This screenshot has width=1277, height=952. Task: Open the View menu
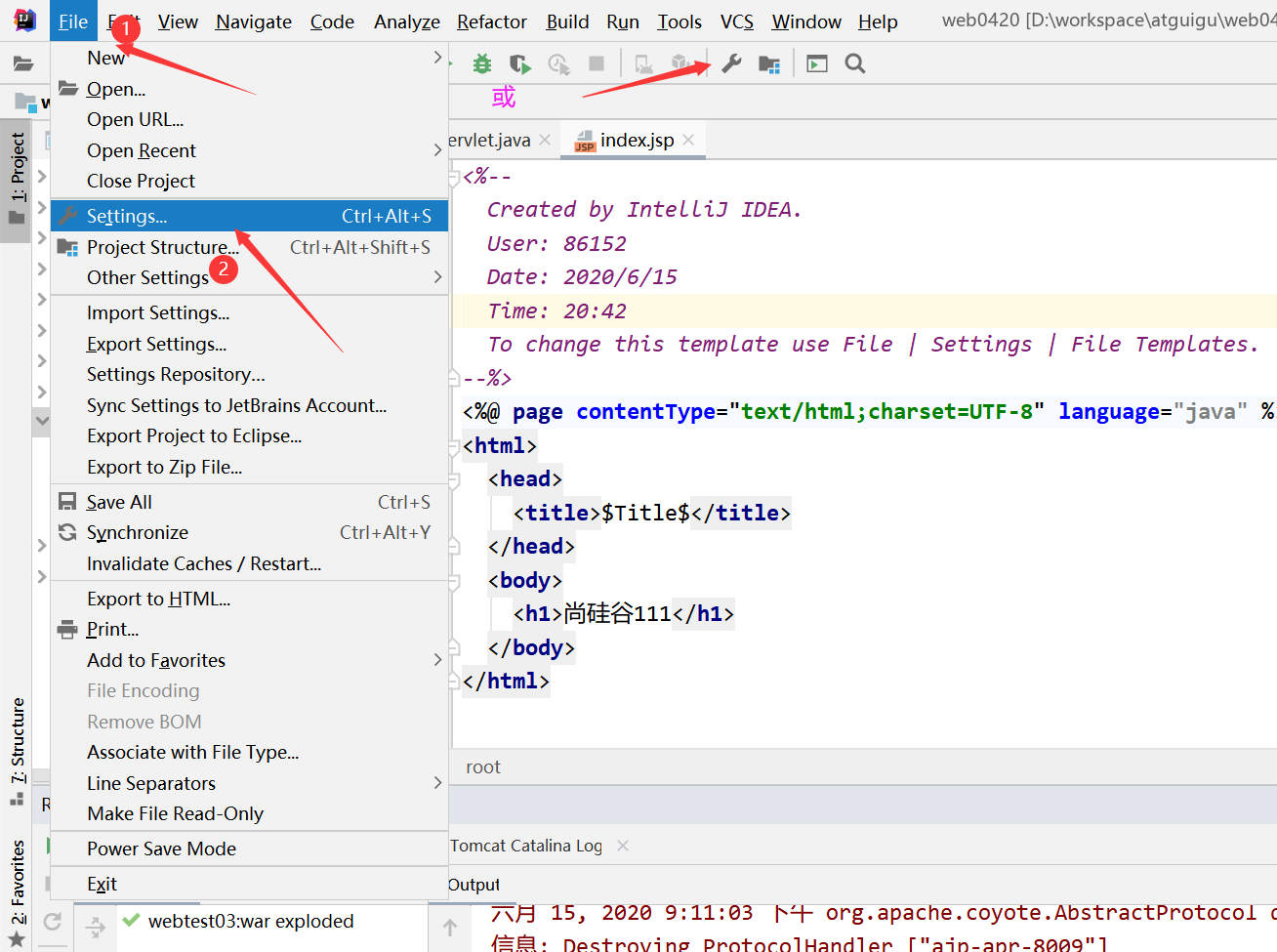point(178,21)
